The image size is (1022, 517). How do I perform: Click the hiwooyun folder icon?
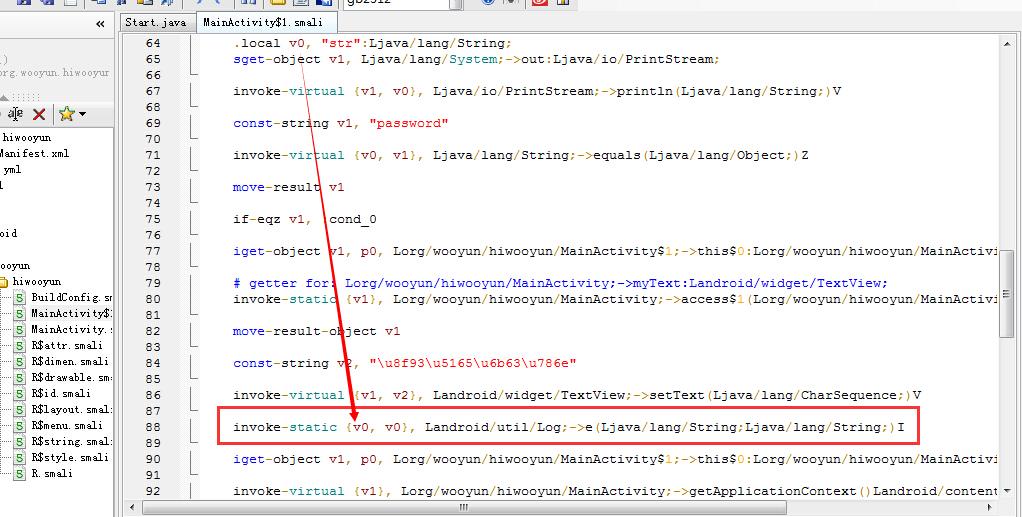[x=4, y=282]
